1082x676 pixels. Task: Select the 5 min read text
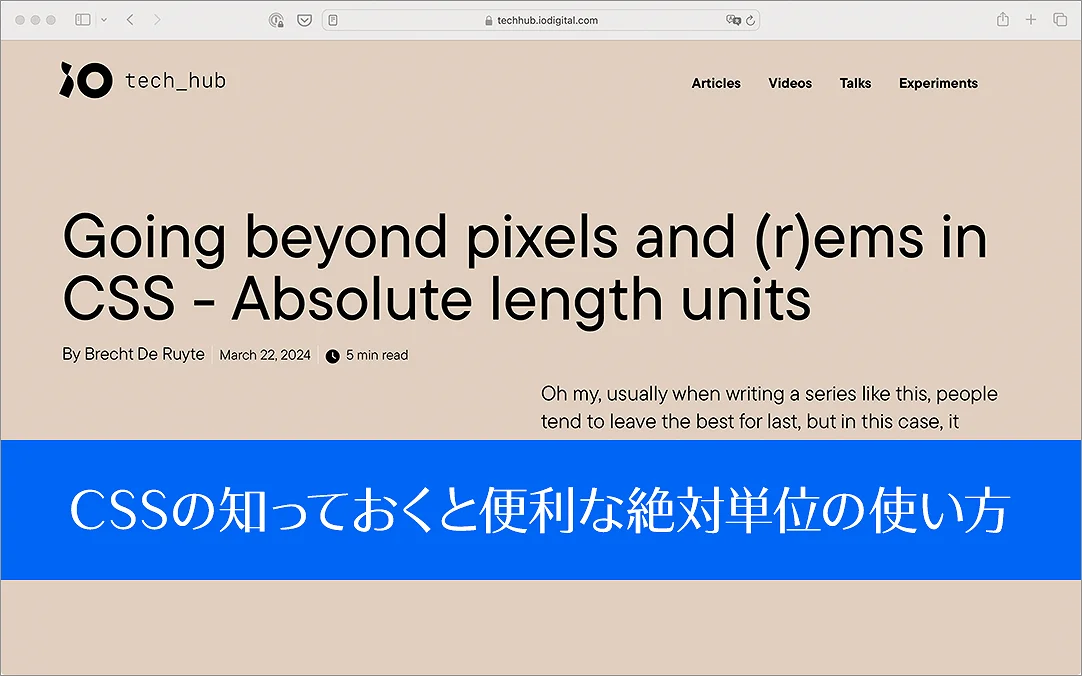click(377, 355)
